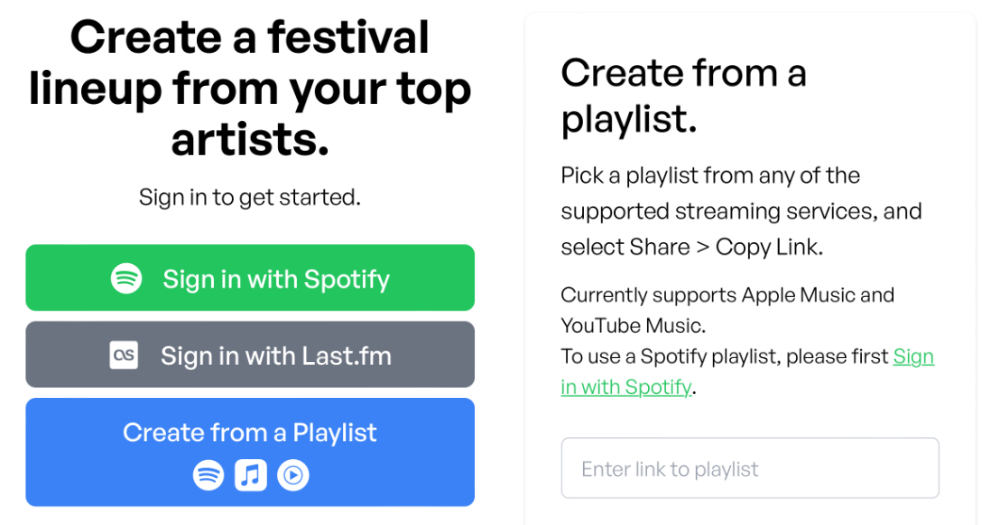
Task: Click the YouTube Music text line
Action: coord(633,326)
